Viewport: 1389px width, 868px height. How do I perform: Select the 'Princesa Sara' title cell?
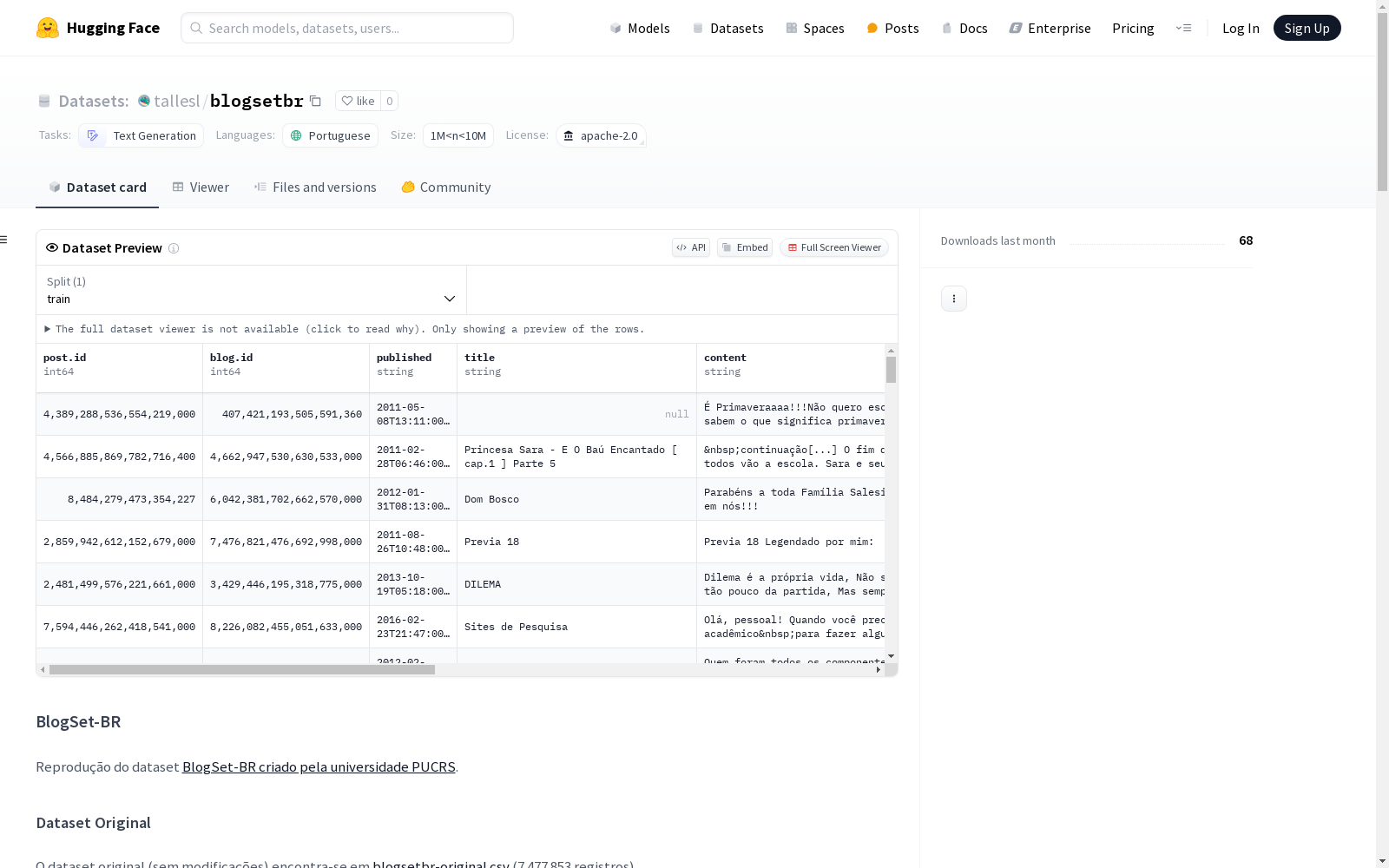coord(577,457)
